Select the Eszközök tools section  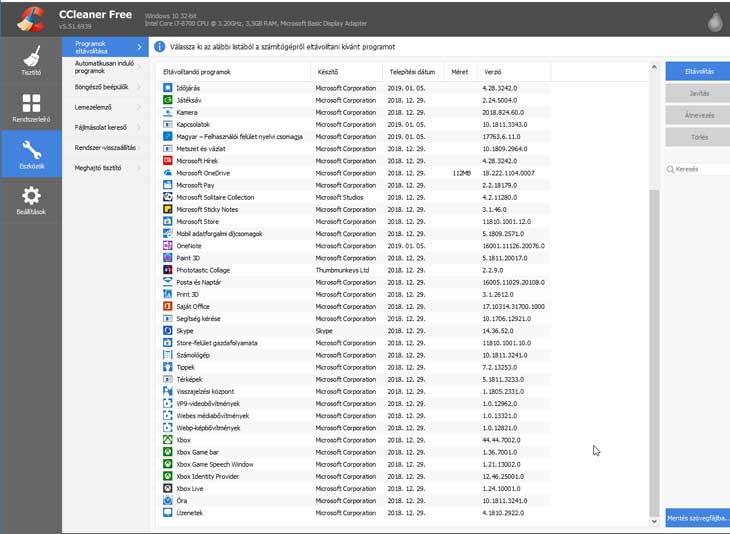point(31,154)
